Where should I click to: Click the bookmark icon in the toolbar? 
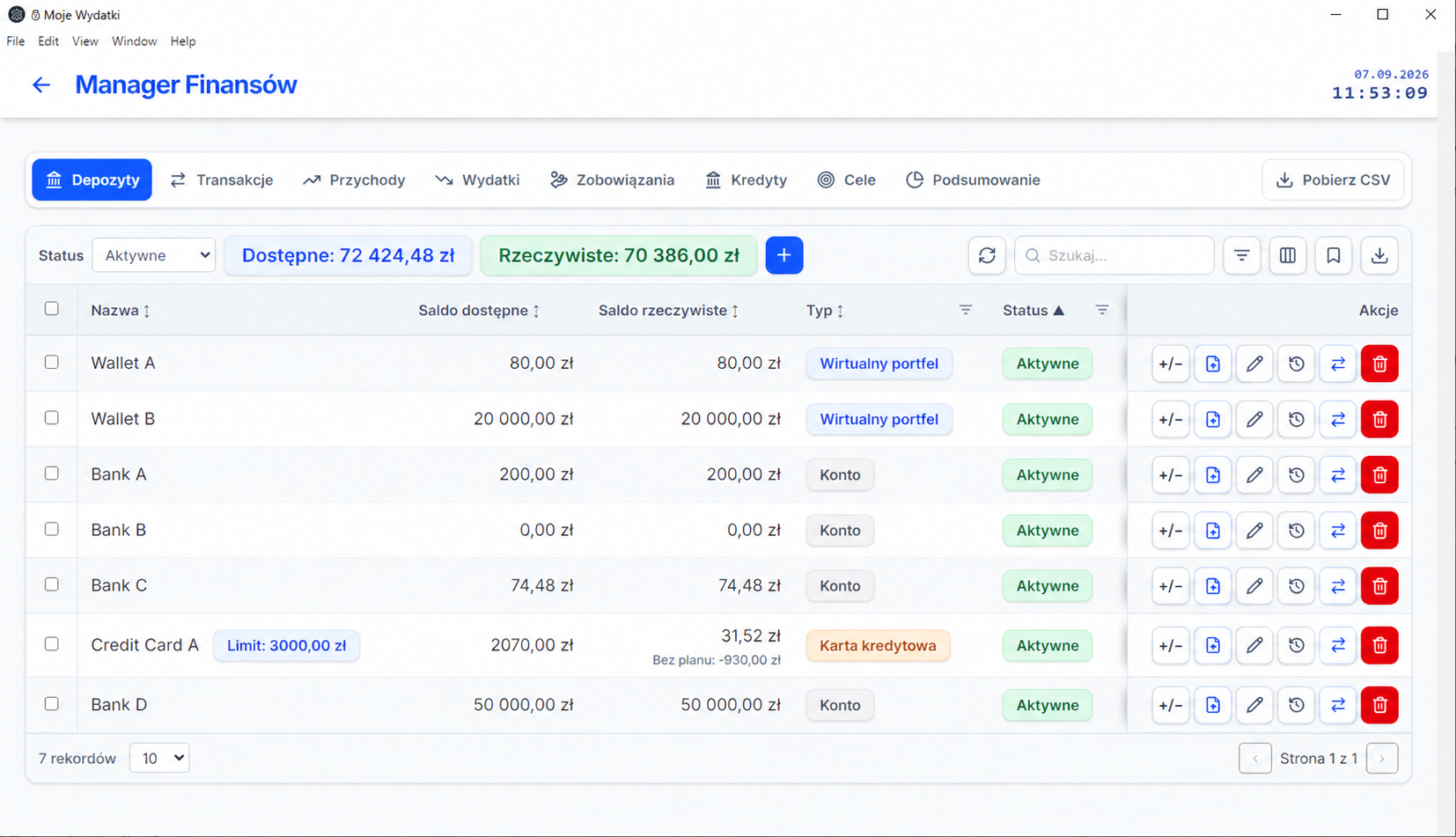tap(1334, 255)
